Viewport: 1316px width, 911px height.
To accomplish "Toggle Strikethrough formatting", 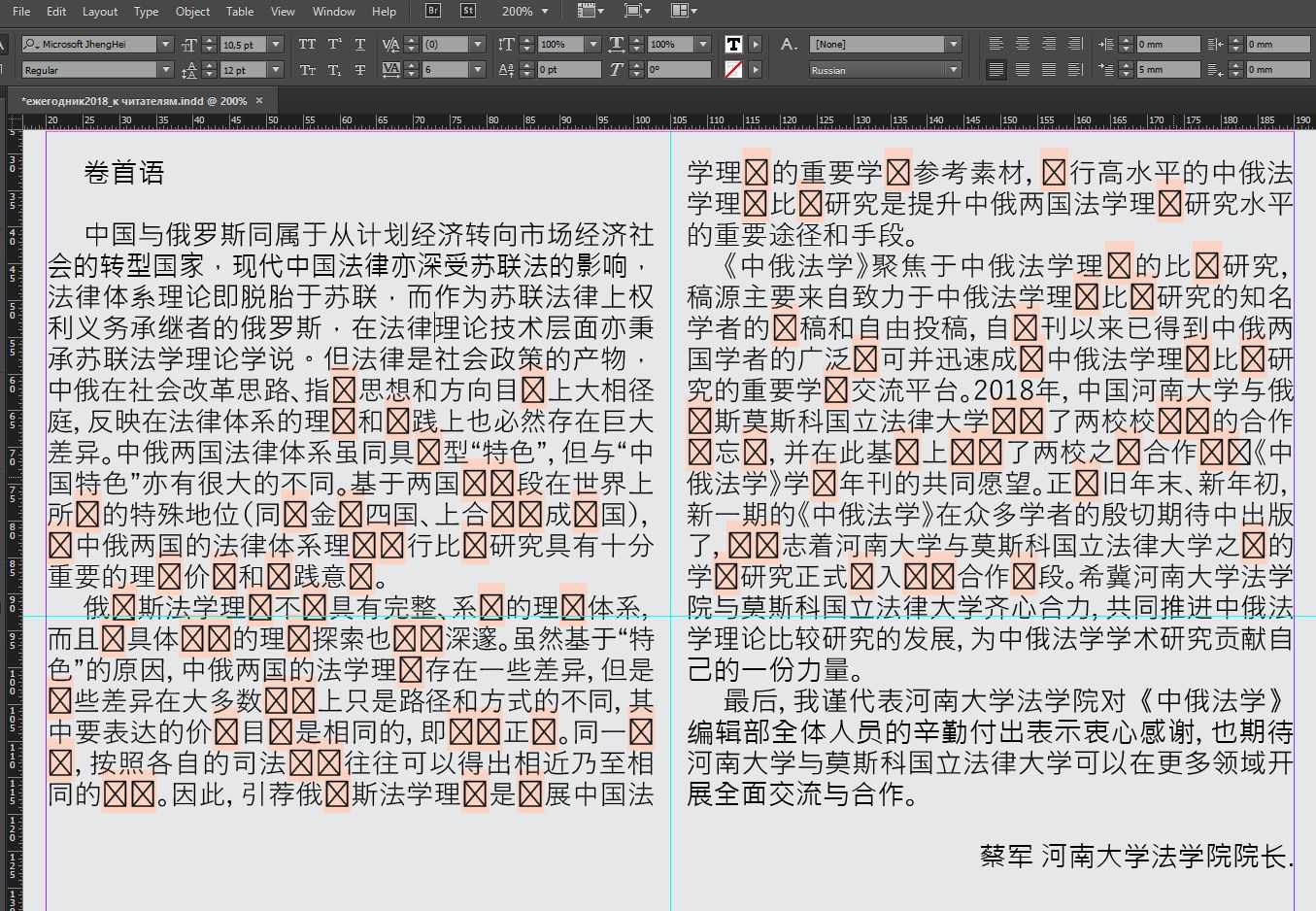I will pos(360,70).
